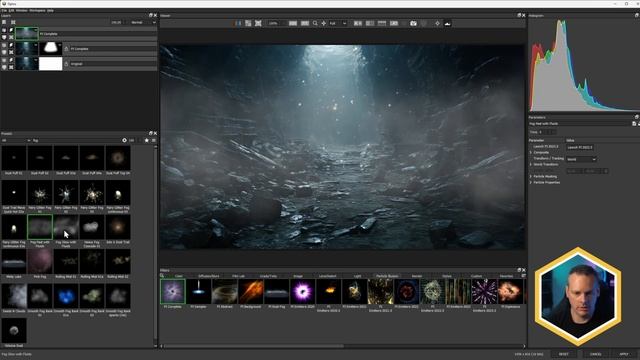Click the favorites star icon in Presets panel
The width and height of the screenshot is (640, 360).
click(147, 140)
